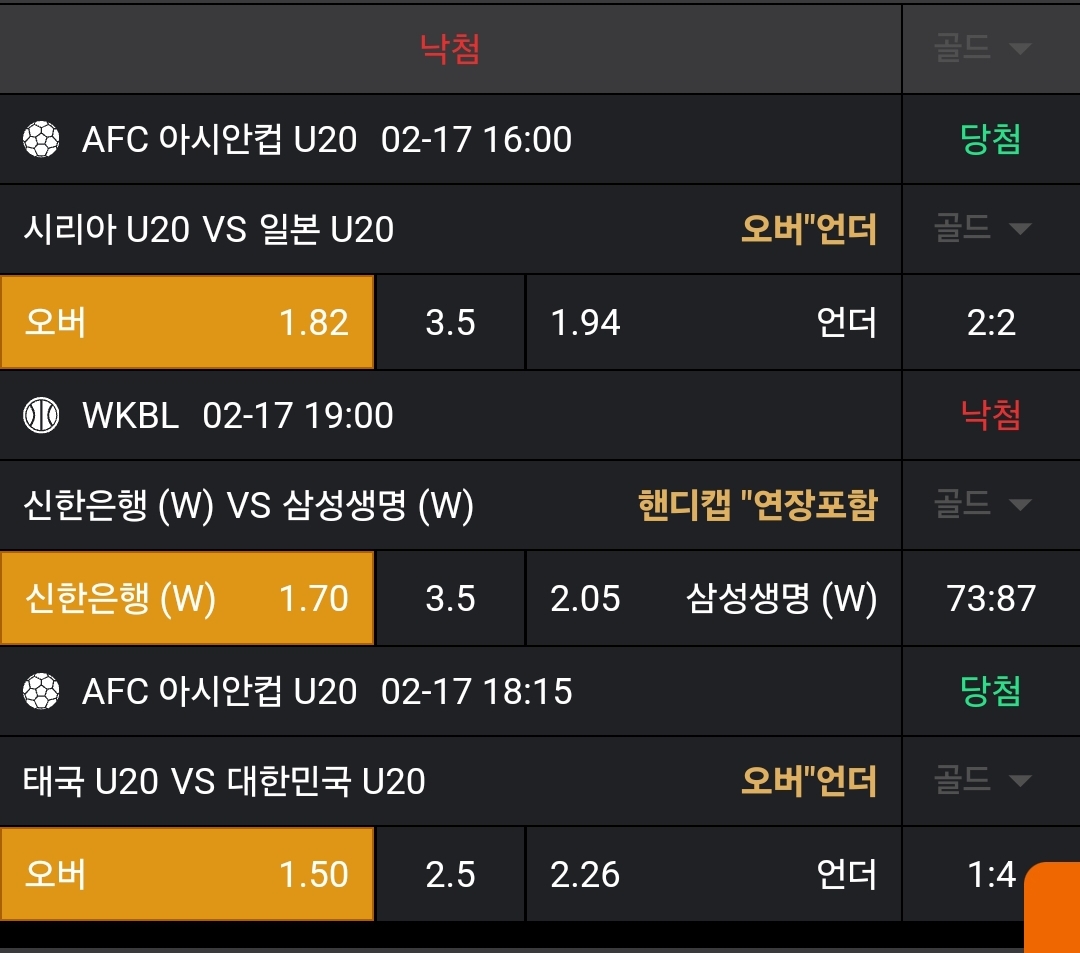
Task: Open the 골드 dropdown for 태국 U20 match
Action: [x=982, y=780]
